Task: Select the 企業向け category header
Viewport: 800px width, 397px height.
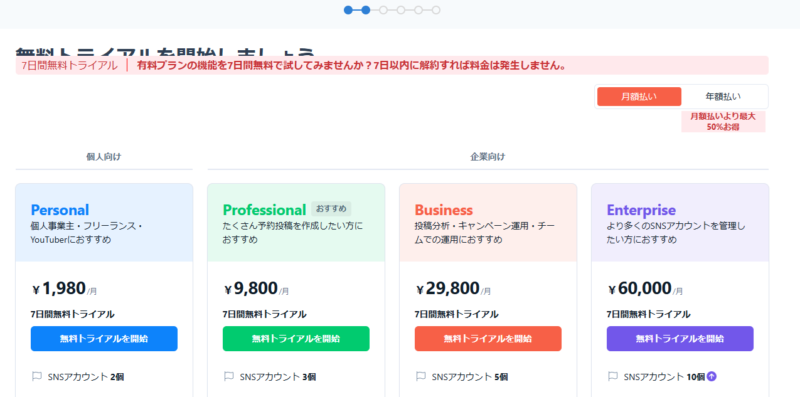Action: [x=488, y=157]
